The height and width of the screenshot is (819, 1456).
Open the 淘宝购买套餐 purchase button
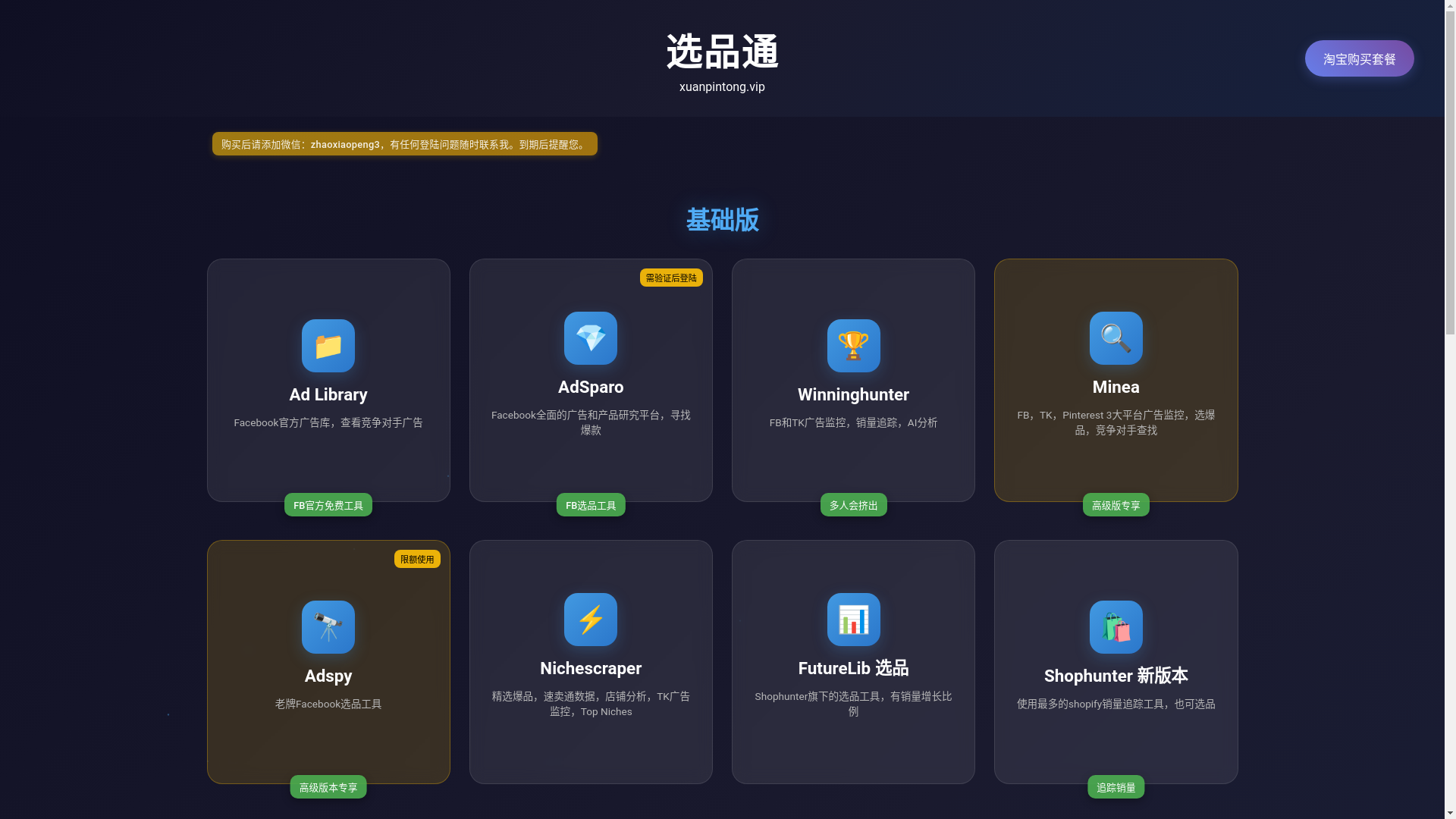point(1359,58)
